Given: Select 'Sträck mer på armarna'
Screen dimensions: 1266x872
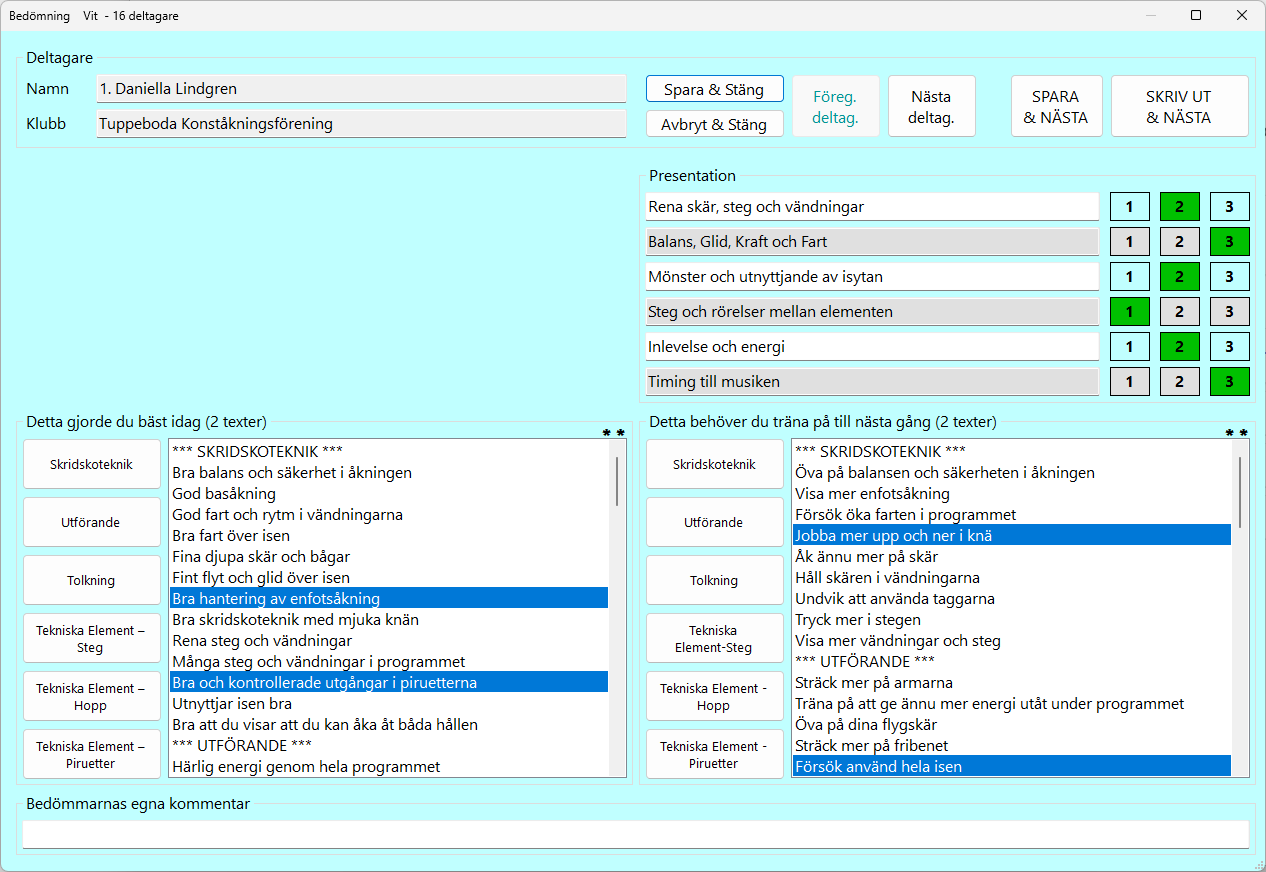Looking at the screenshot, I should tap(1012, 682).
